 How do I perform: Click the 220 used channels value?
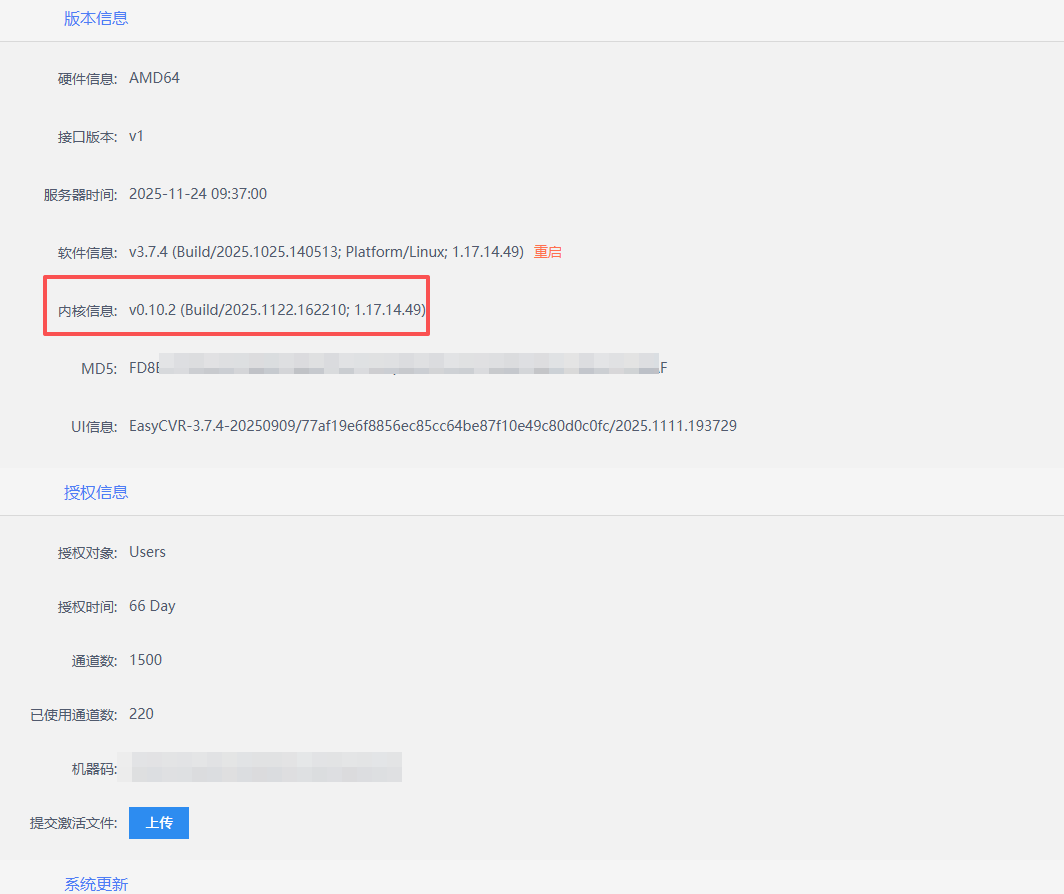tap(141, 714)
